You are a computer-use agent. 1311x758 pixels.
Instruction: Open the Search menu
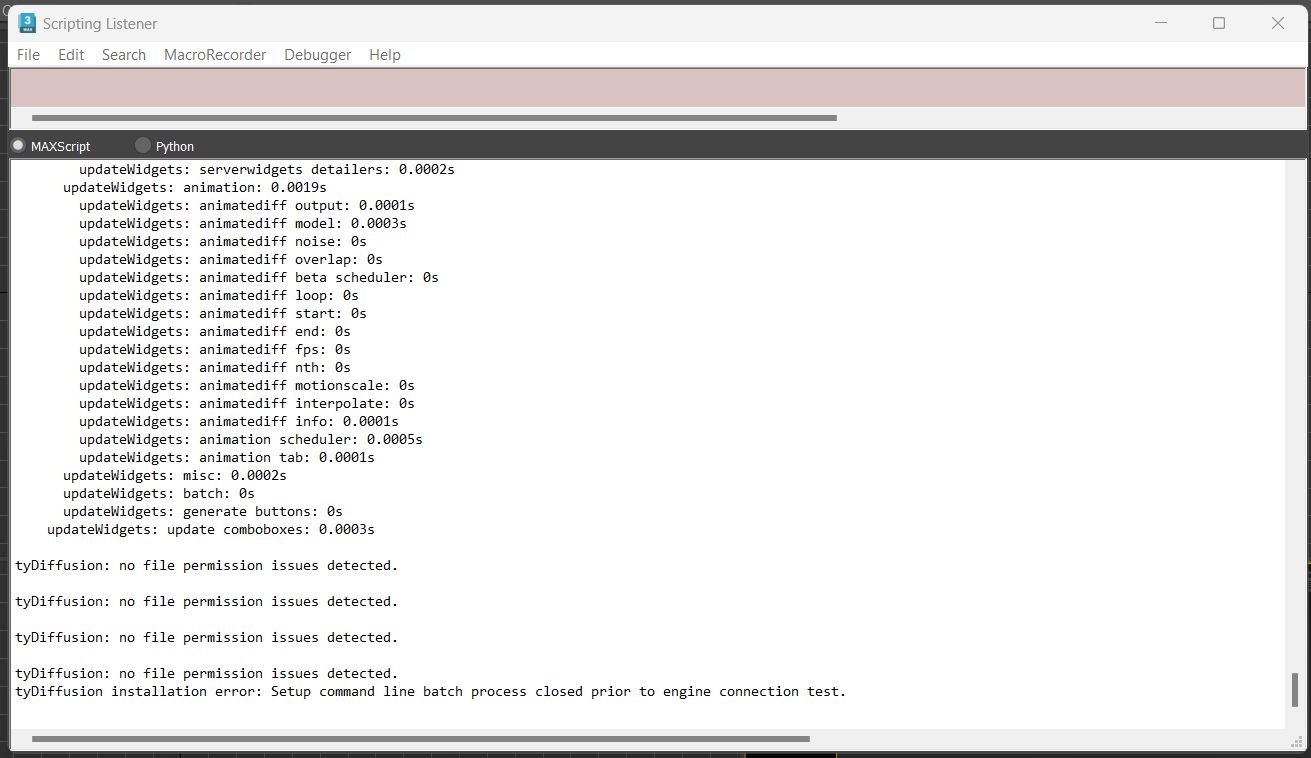pos(124,55)
